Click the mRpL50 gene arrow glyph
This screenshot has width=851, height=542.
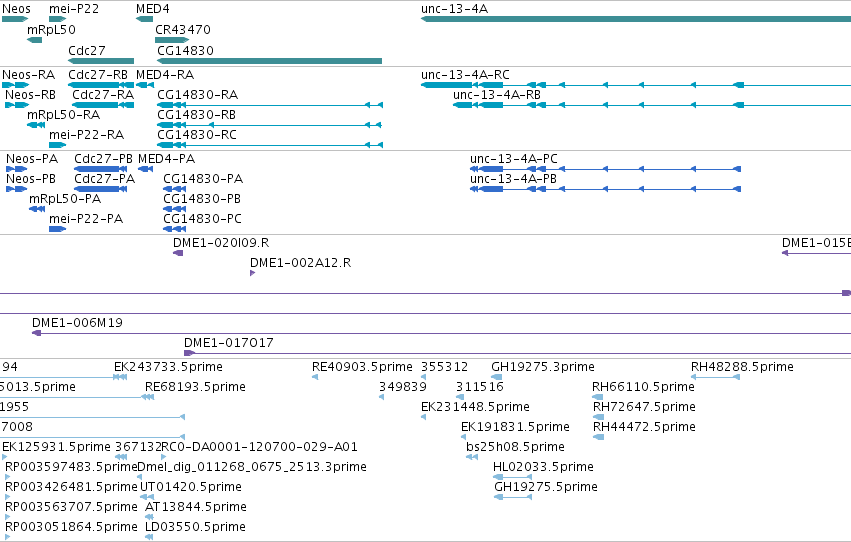[x=34, y=40]
